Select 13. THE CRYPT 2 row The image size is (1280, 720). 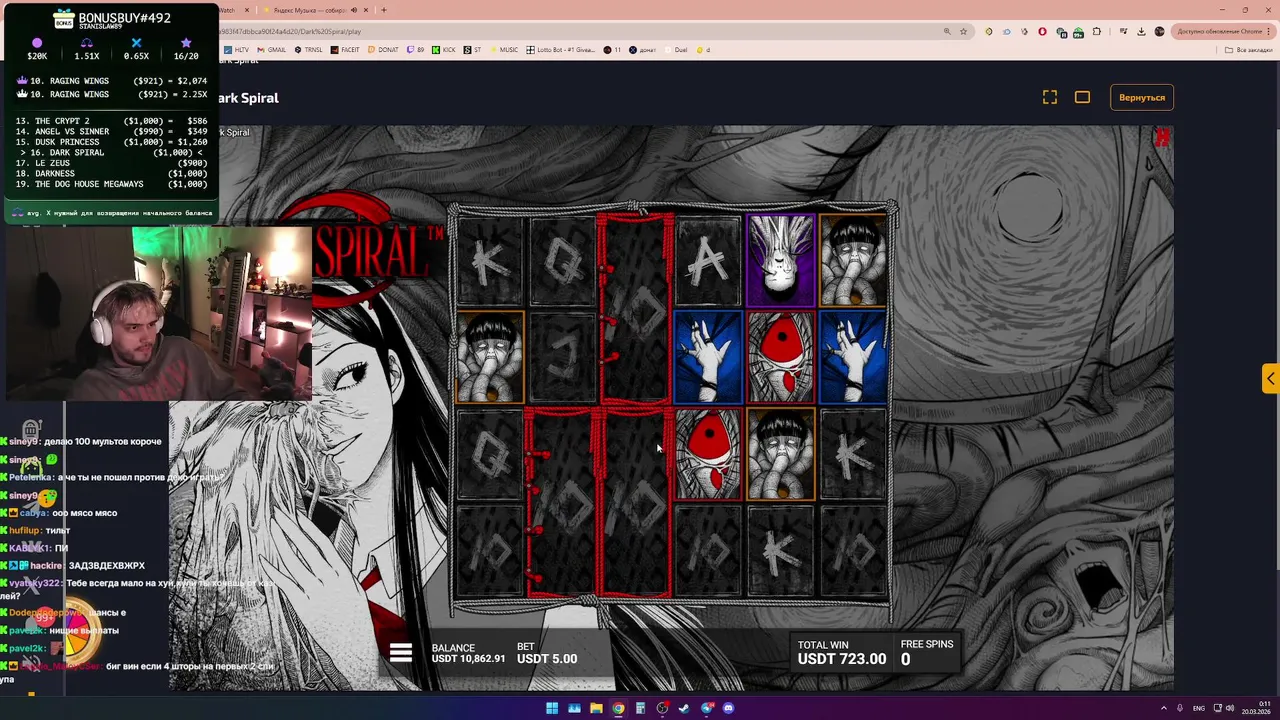(x=111, y=121)
